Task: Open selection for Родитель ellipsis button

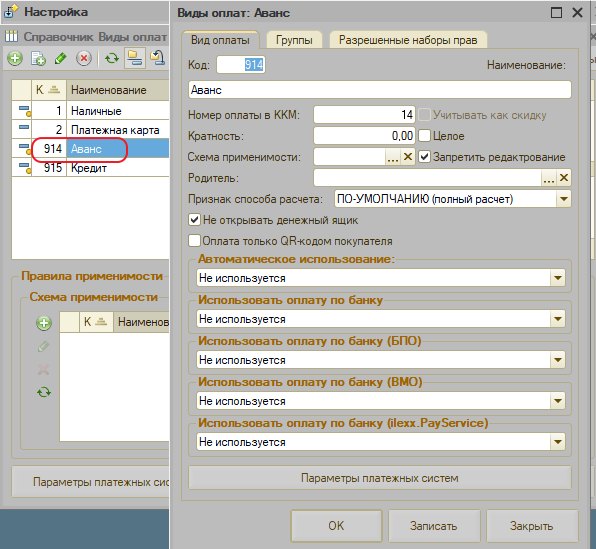Action: (x=548, y=178)
